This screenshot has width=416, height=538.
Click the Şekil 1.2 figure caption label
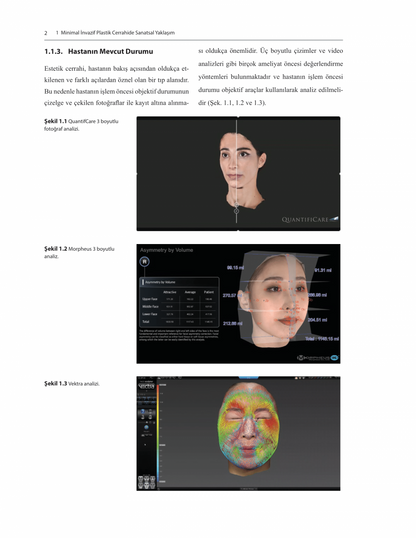[x=56, y=249]
